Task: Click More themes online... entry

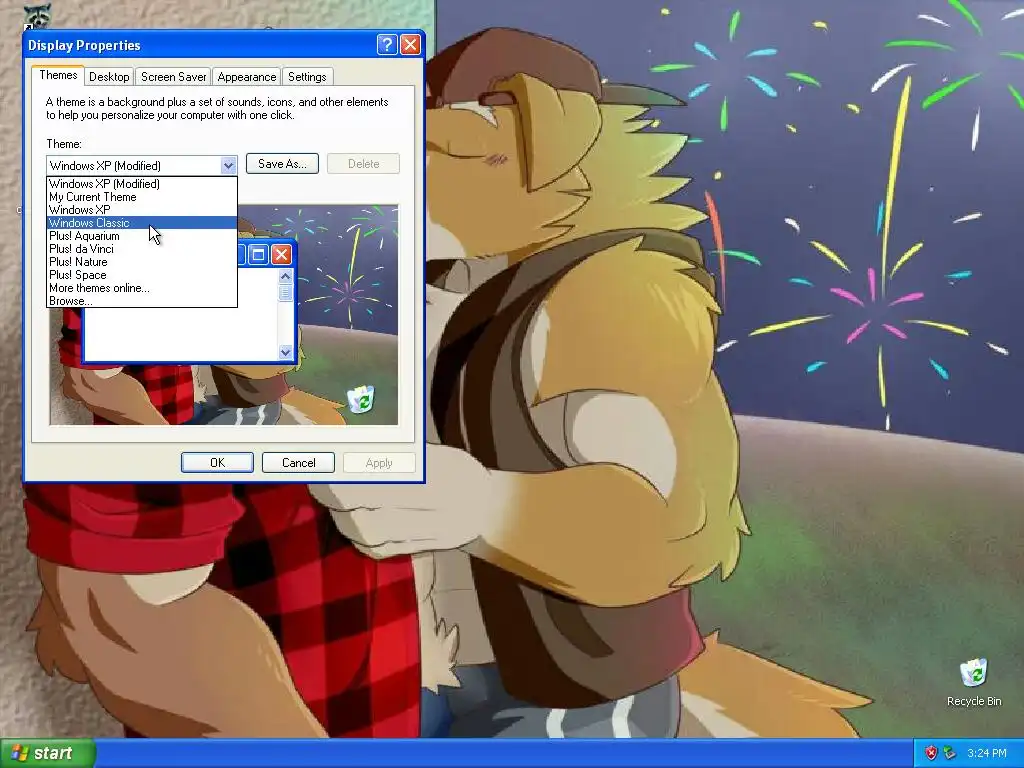Action: (x=142, y=288)
